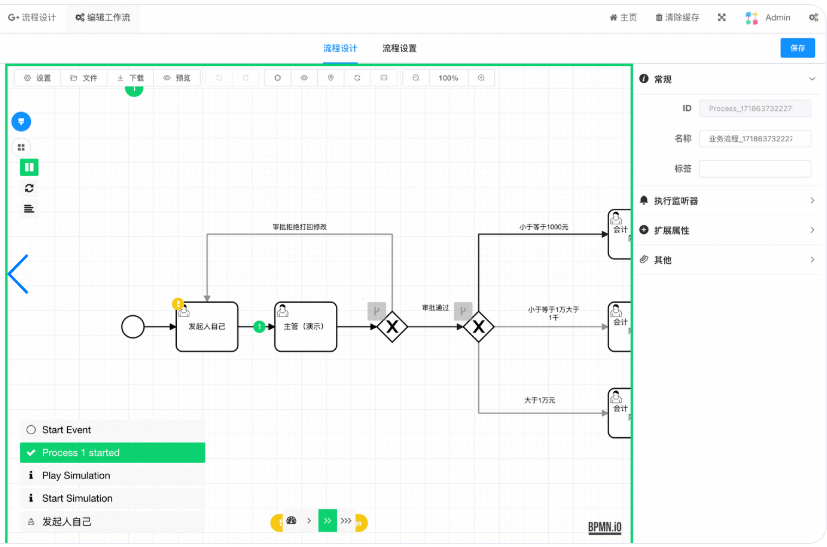Click the location pin toolbar icon

point(331,78)
